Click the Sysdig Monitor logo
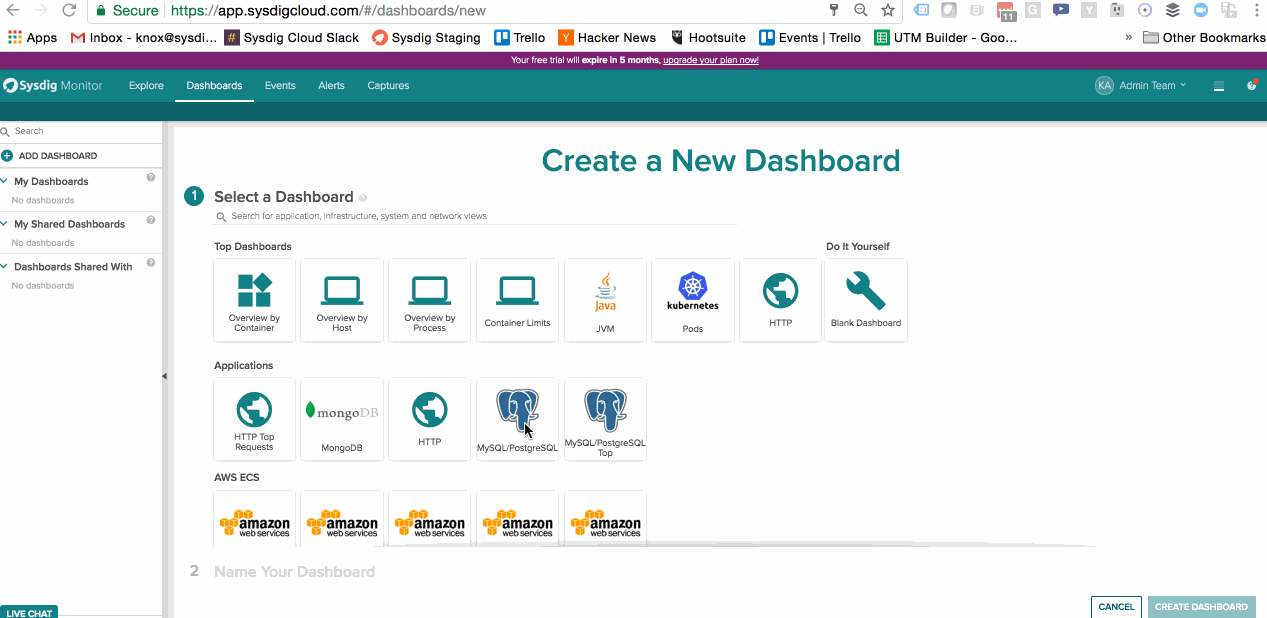This screenshot has width=1267, height=618. [53, 85]
